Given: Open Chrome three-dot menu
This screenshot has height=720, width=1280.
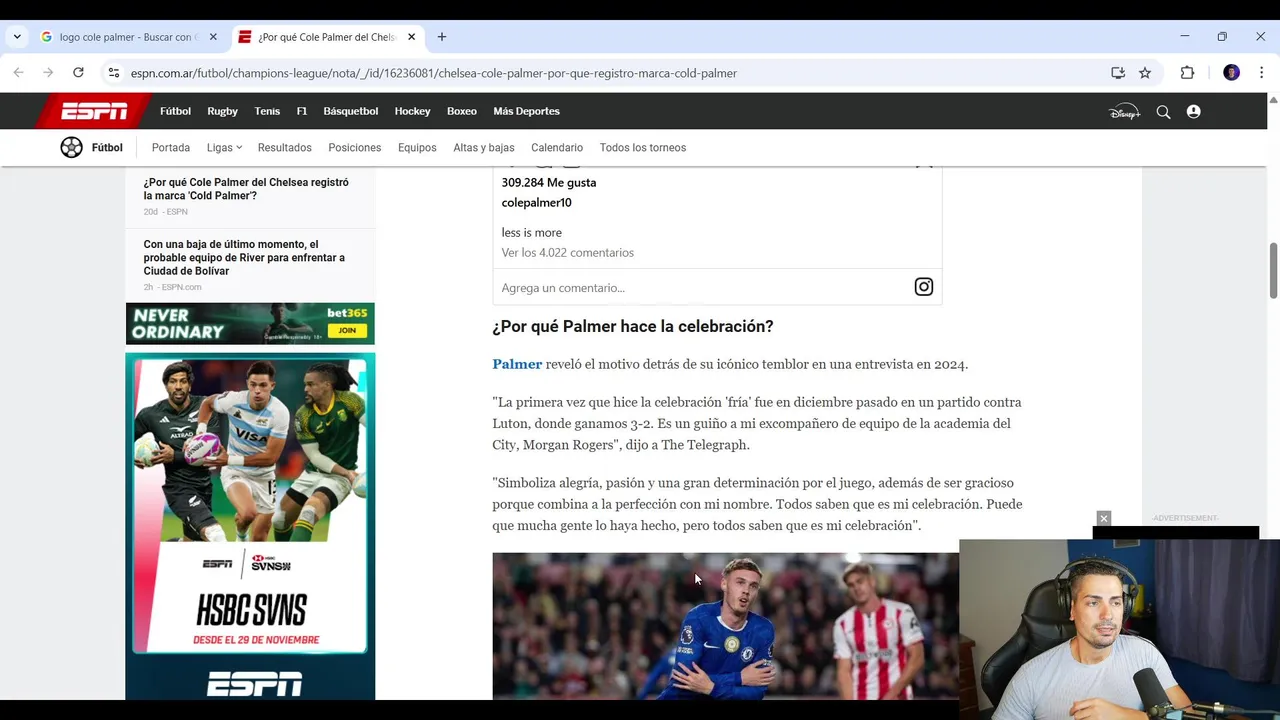Looking at the screenshot, I should click(1261, 73).
